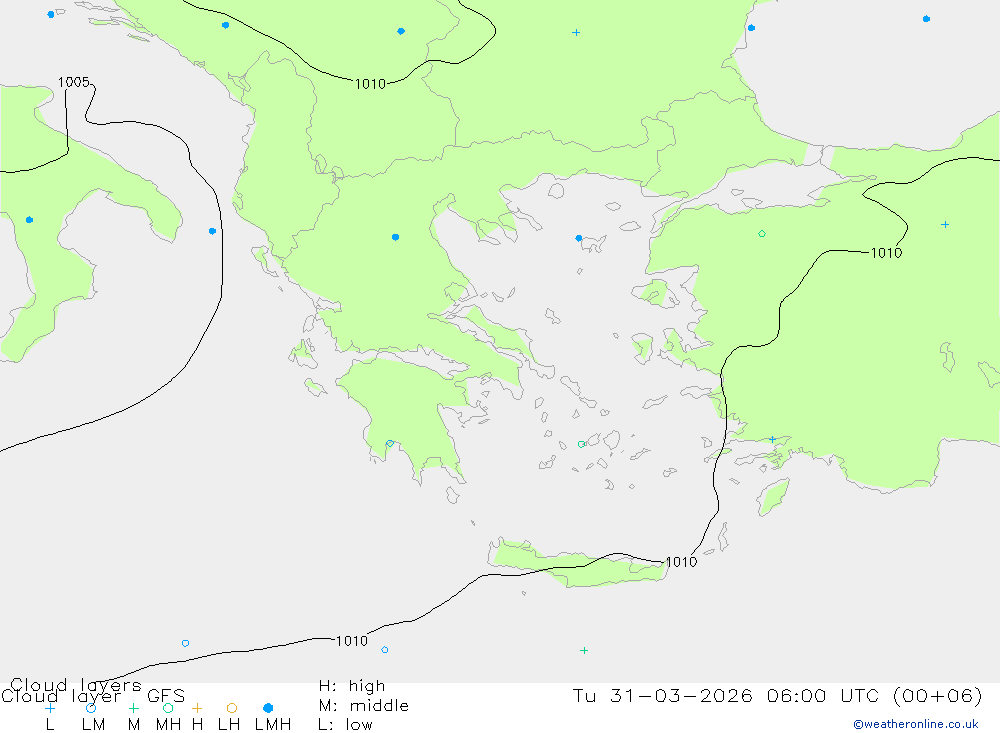Click the blue plus legend symbol for L
Image resolution: width=1000 pixels, height=733 pixels.
point(50,708)
